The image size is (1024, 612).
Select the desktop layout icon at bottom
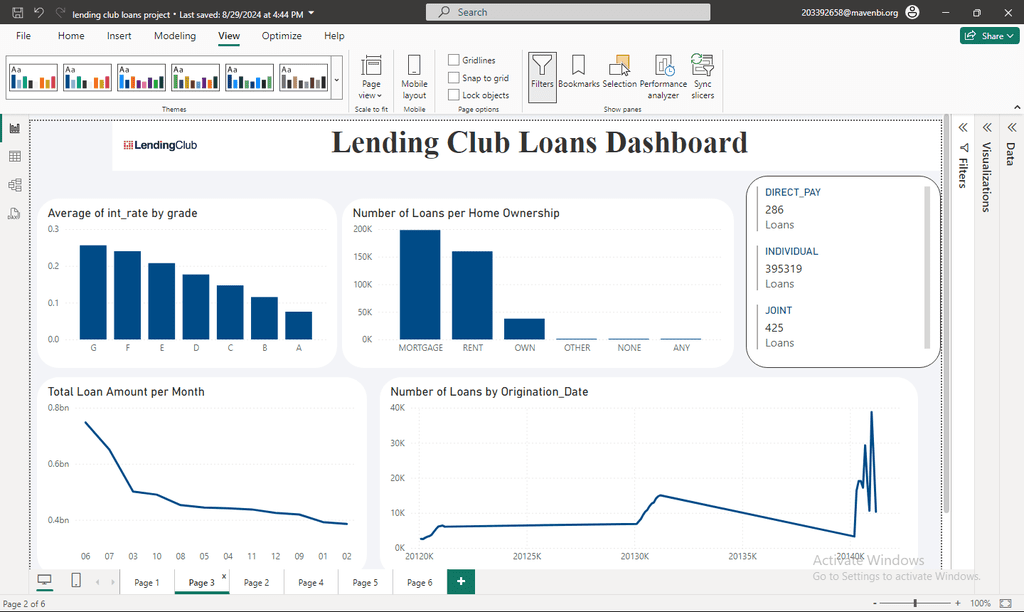coord(44,581)
